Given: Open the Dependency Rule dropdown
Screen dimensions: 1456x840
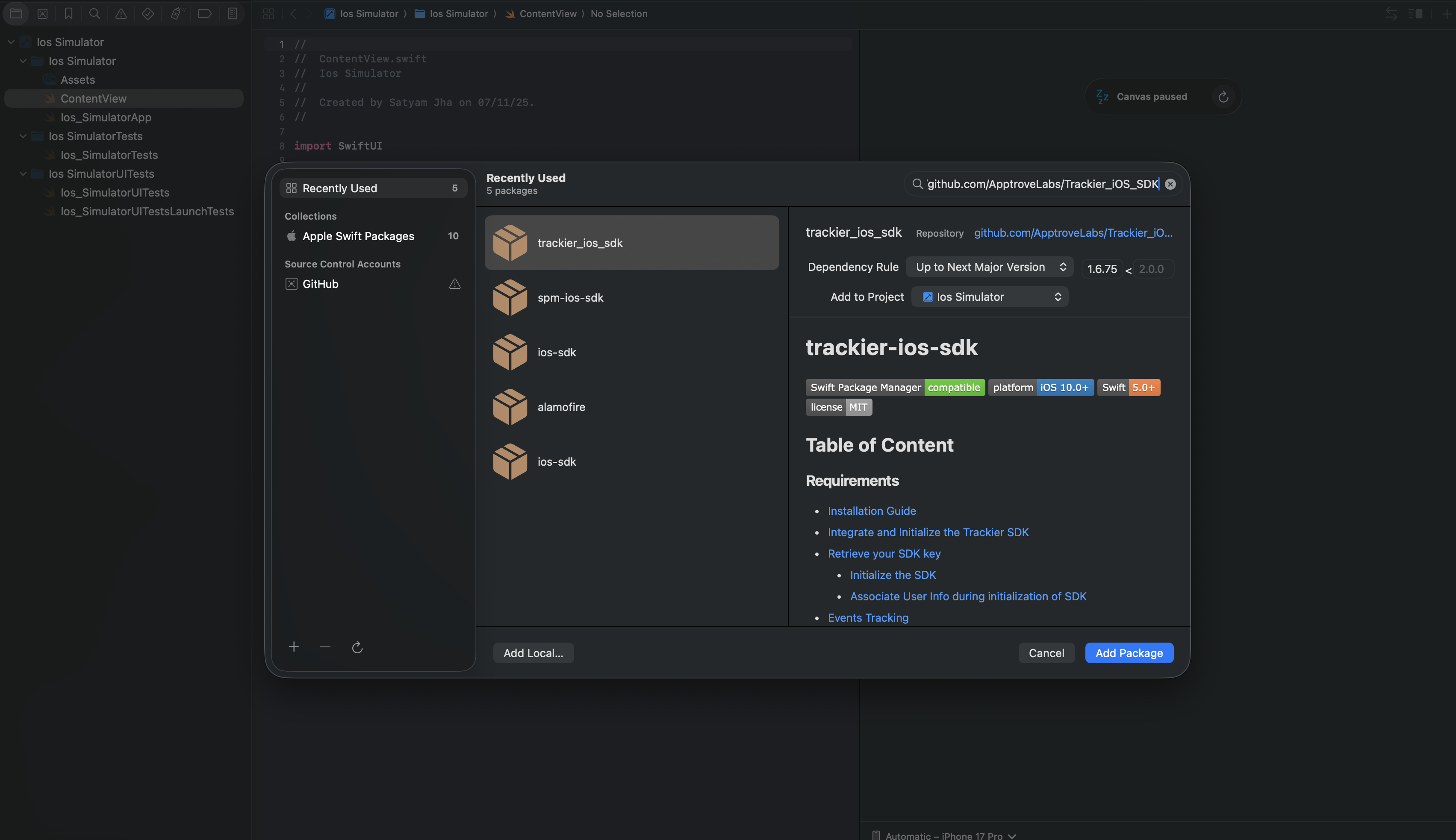Looking at the screenshot, I should [x=989, y=267].
